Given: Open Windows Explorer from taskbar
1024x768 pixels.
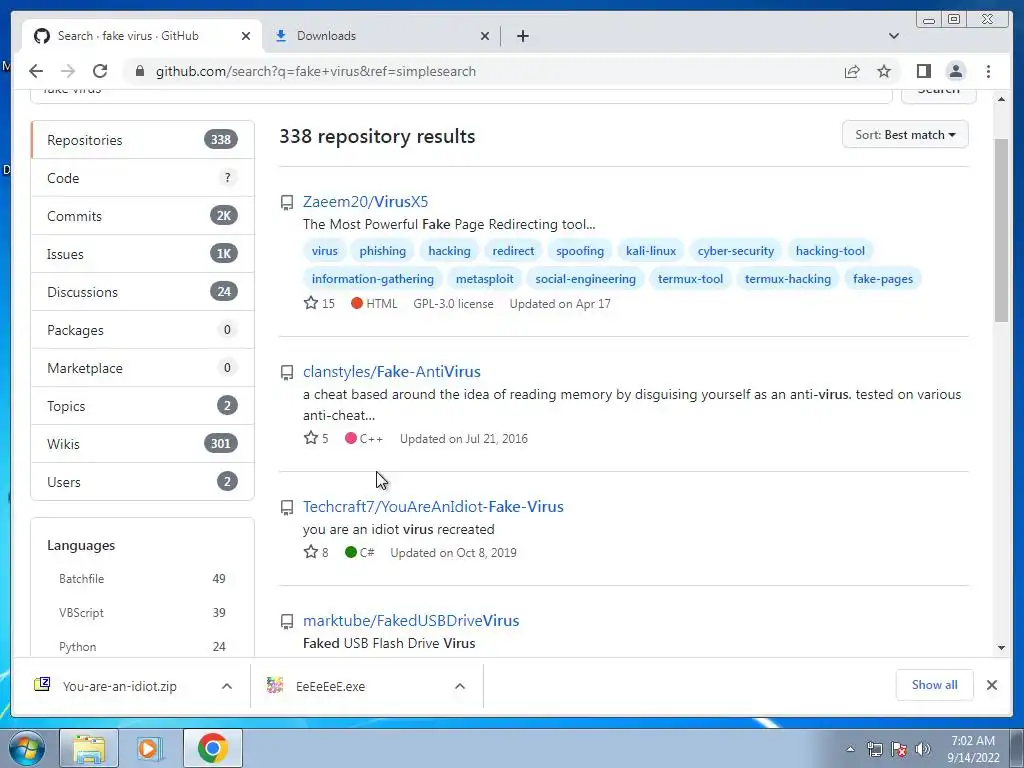Looking at the screenshot, I should click(x=89, y=748).
